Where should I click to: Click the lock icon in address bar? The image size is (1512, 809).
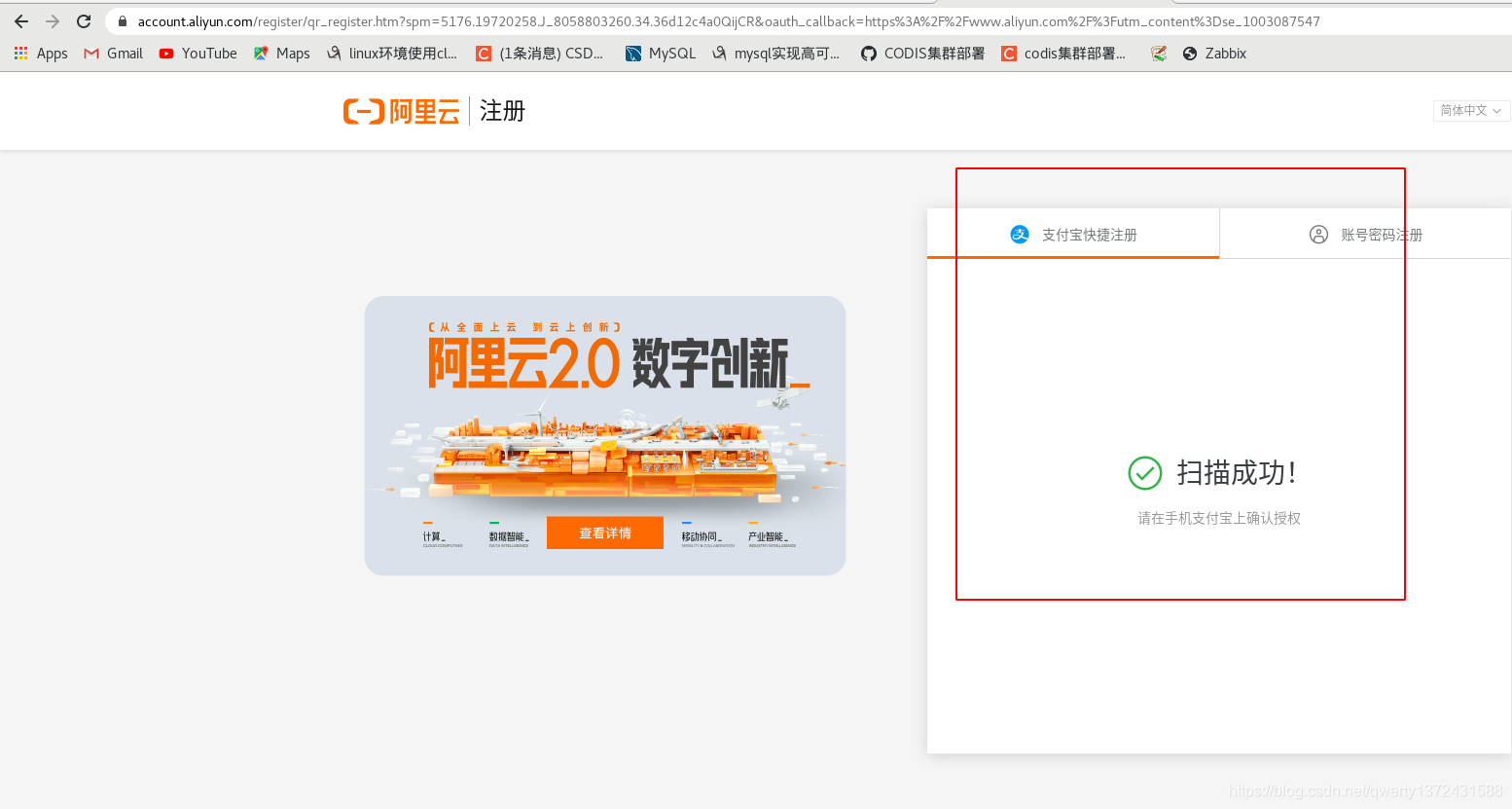pos(122,21)
